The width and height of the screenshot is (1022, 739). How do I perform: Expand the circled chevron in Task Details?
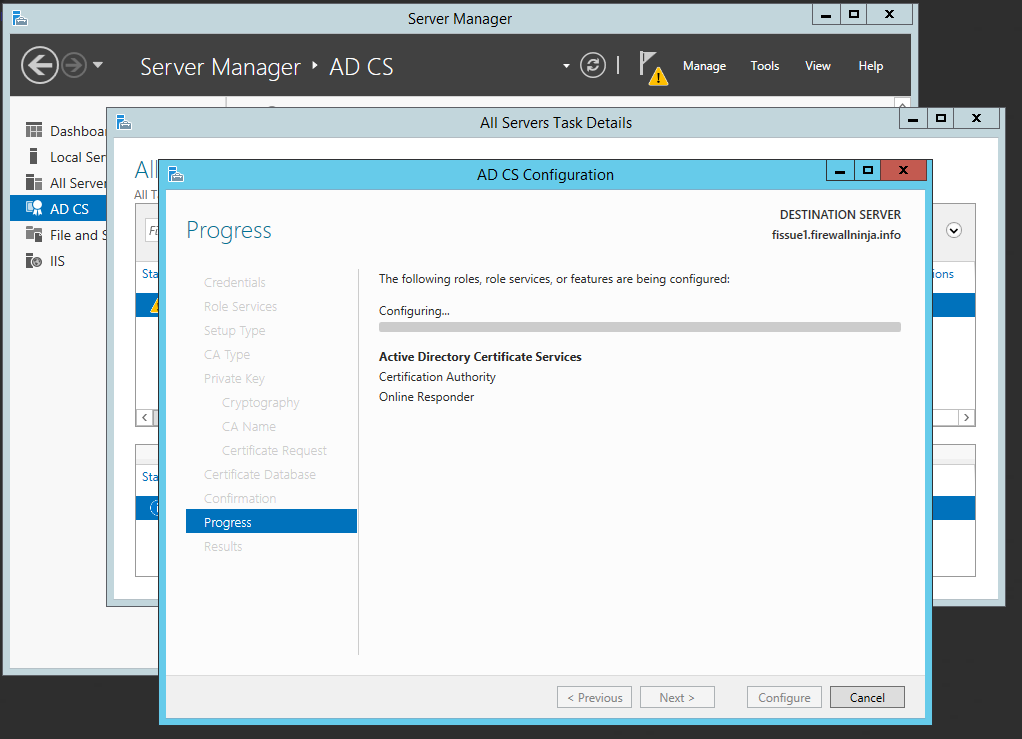pos(954,230)
